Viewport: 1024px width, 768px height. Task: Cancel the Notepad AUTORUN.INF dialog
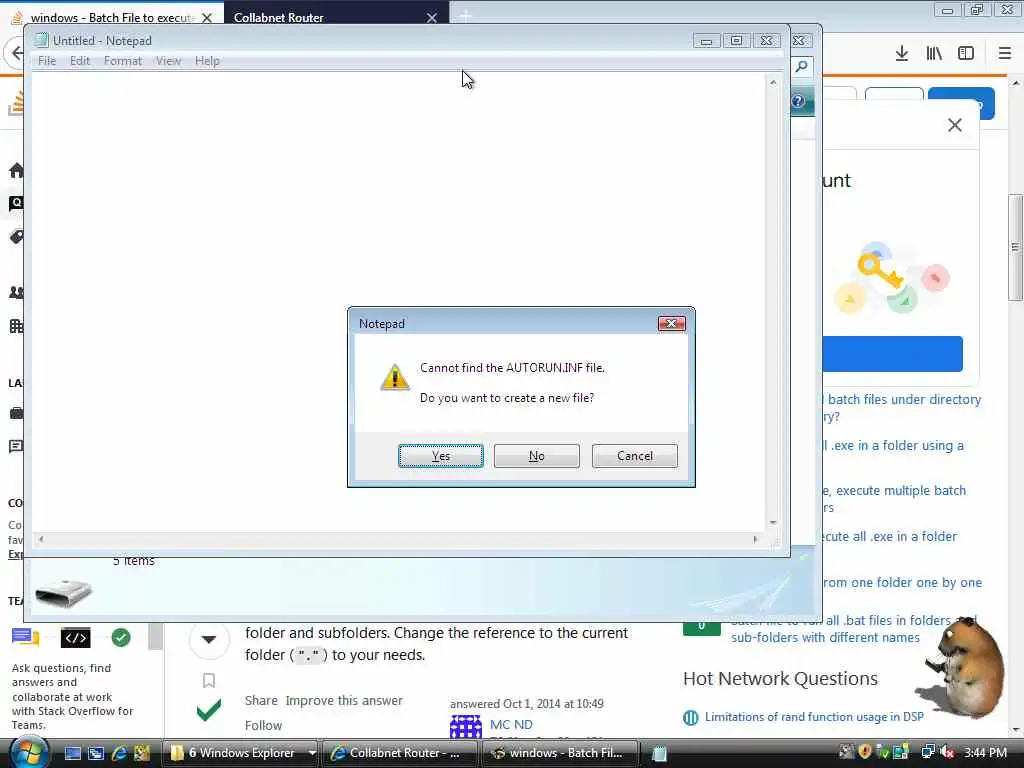pyautogui.click(x=635, y=456)
